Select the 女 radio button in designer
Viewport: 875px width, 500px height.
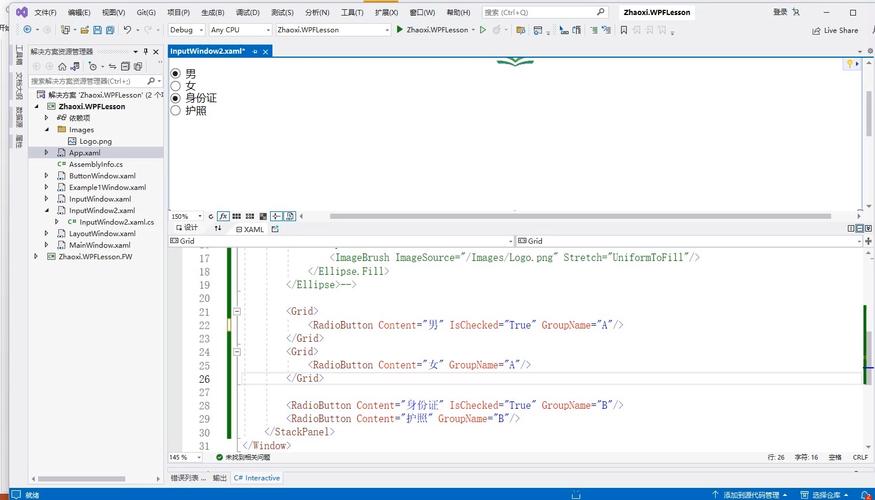click(176, 85)
